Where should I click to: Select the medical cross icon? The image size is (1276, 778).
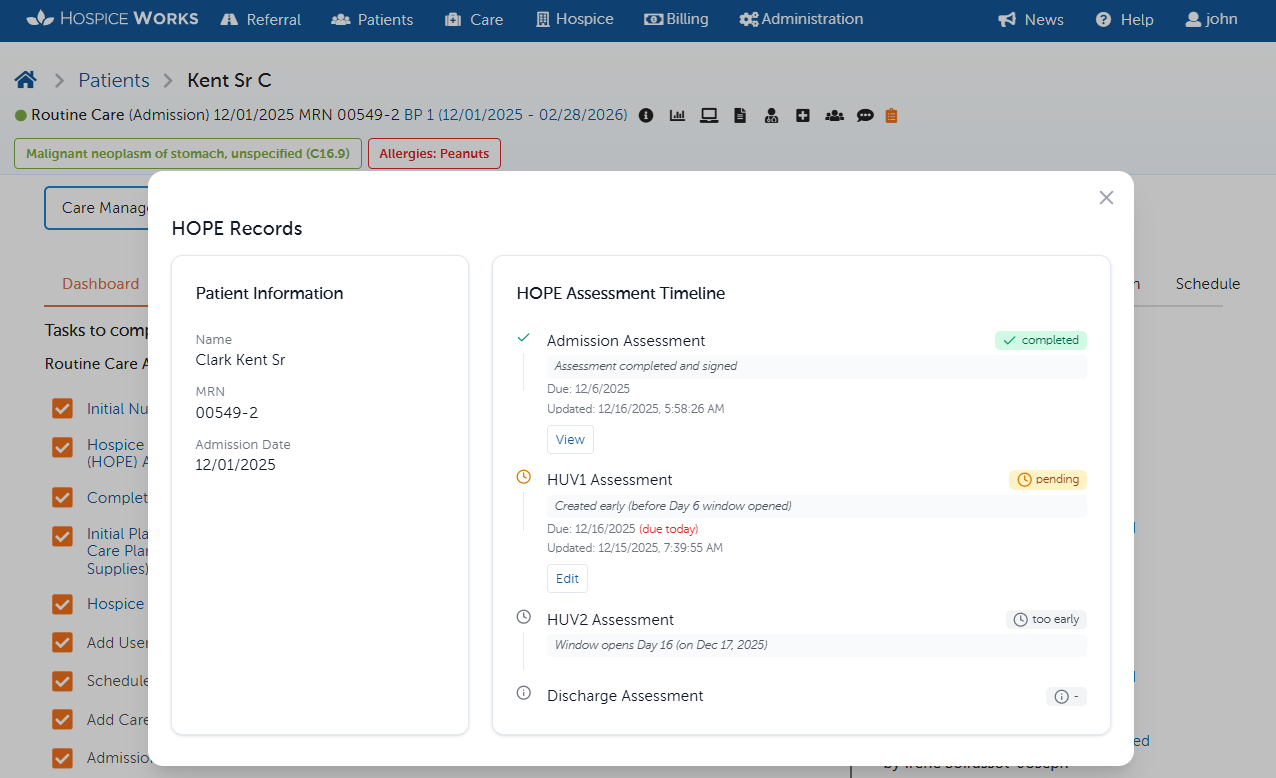(x=803, y=115)
